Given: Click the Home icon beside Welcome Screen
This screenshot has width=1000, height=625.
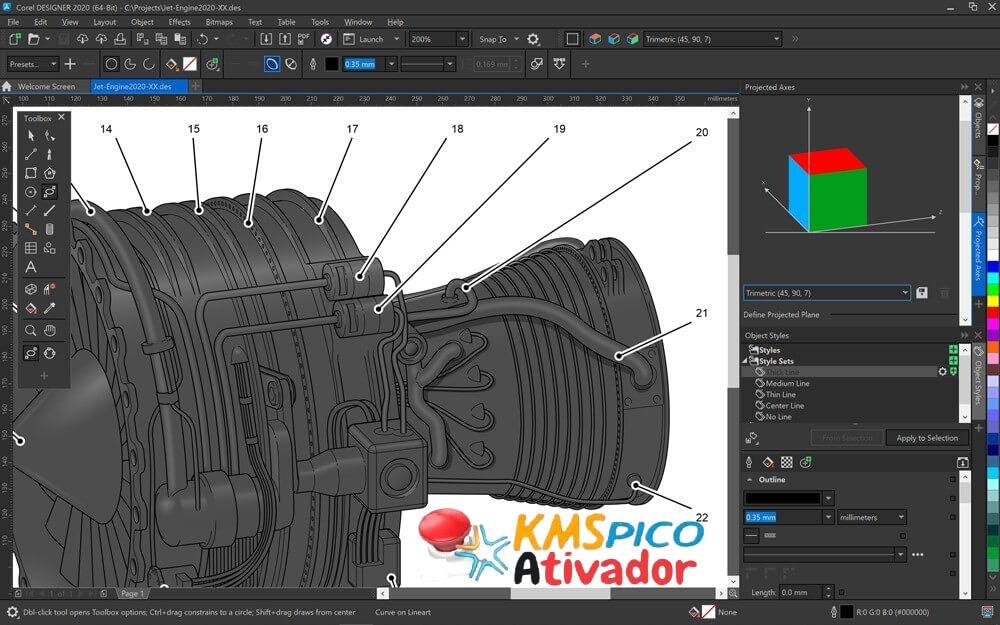Looking at the screenshot, I should pos(7,86).
